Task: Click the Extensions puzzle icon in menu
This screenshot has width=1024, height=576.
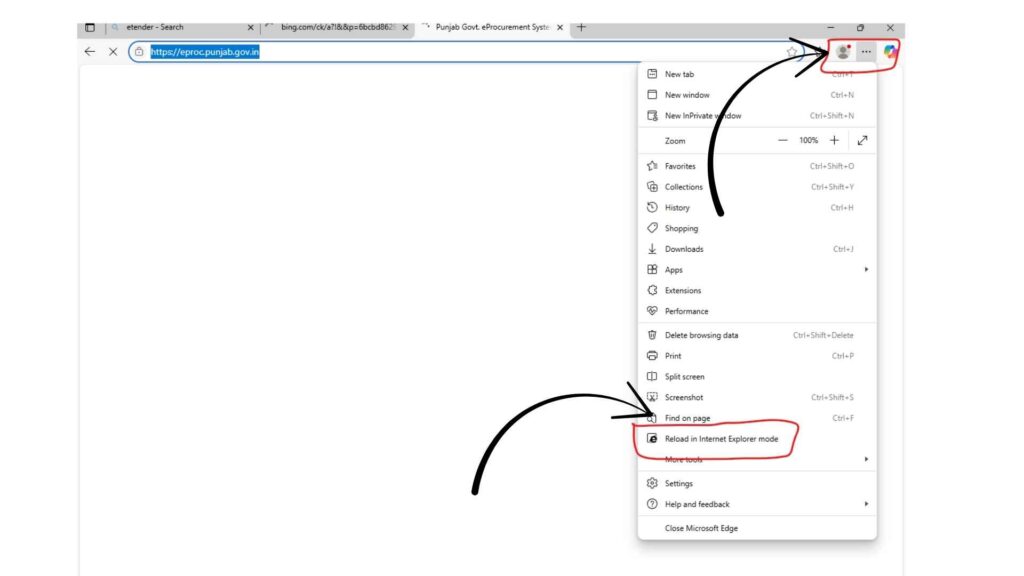Action: click(652, 291)
